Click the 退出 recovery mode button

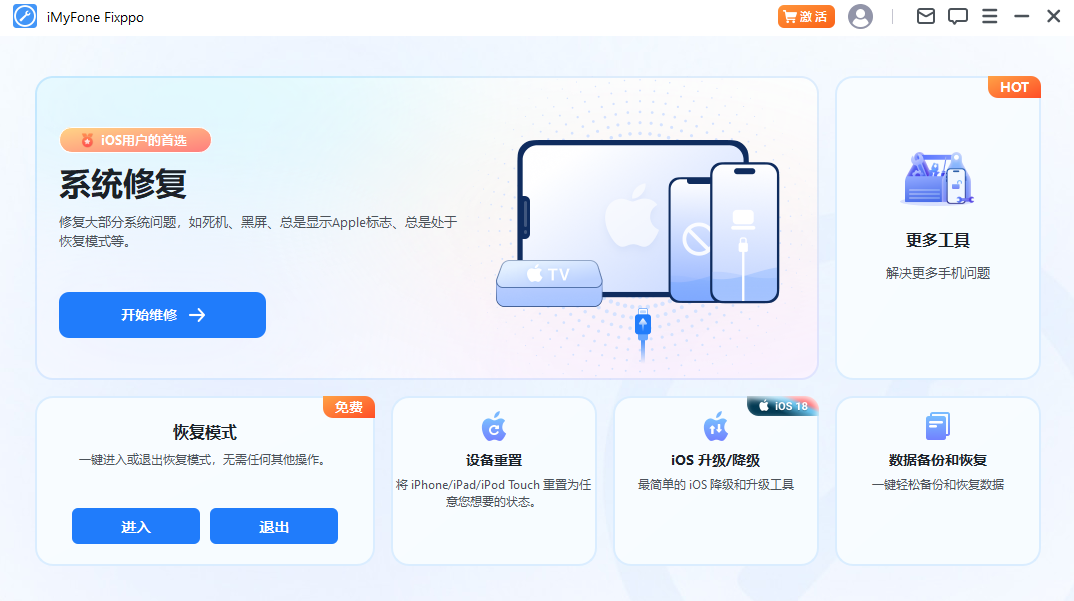274,526
